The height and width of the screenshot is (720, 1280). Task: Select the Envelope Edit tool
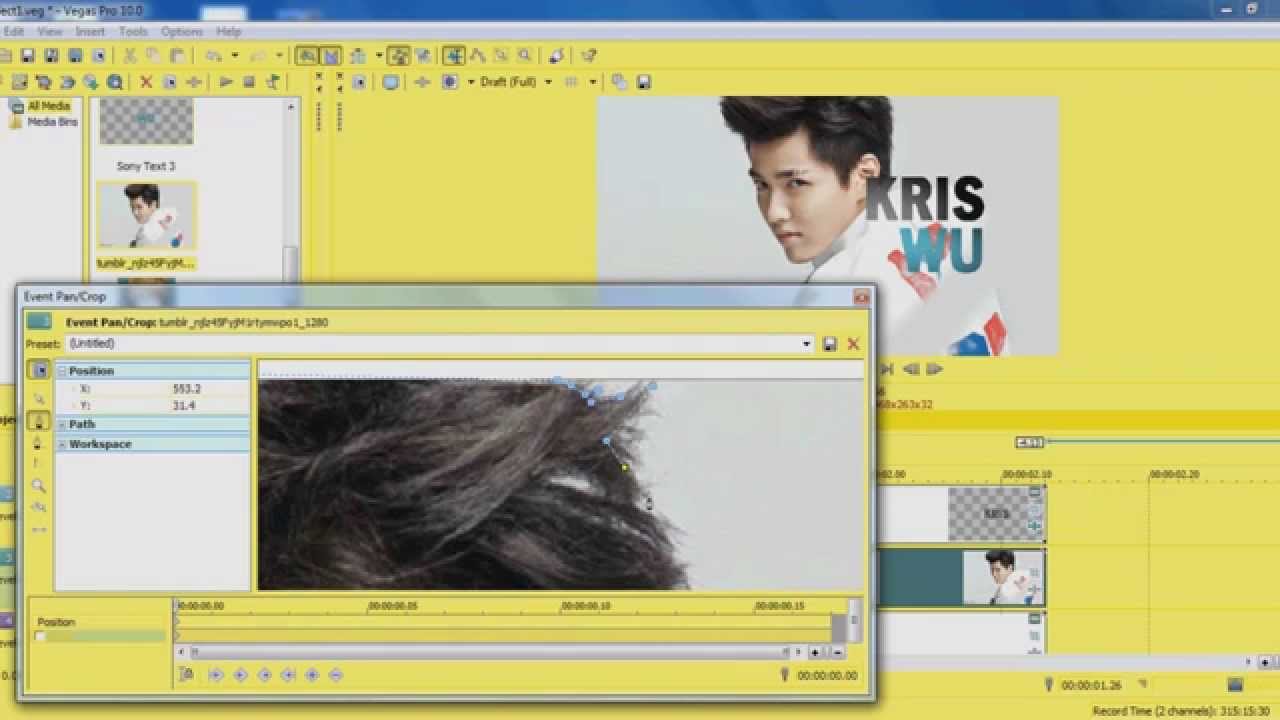(x=477, y=56)
